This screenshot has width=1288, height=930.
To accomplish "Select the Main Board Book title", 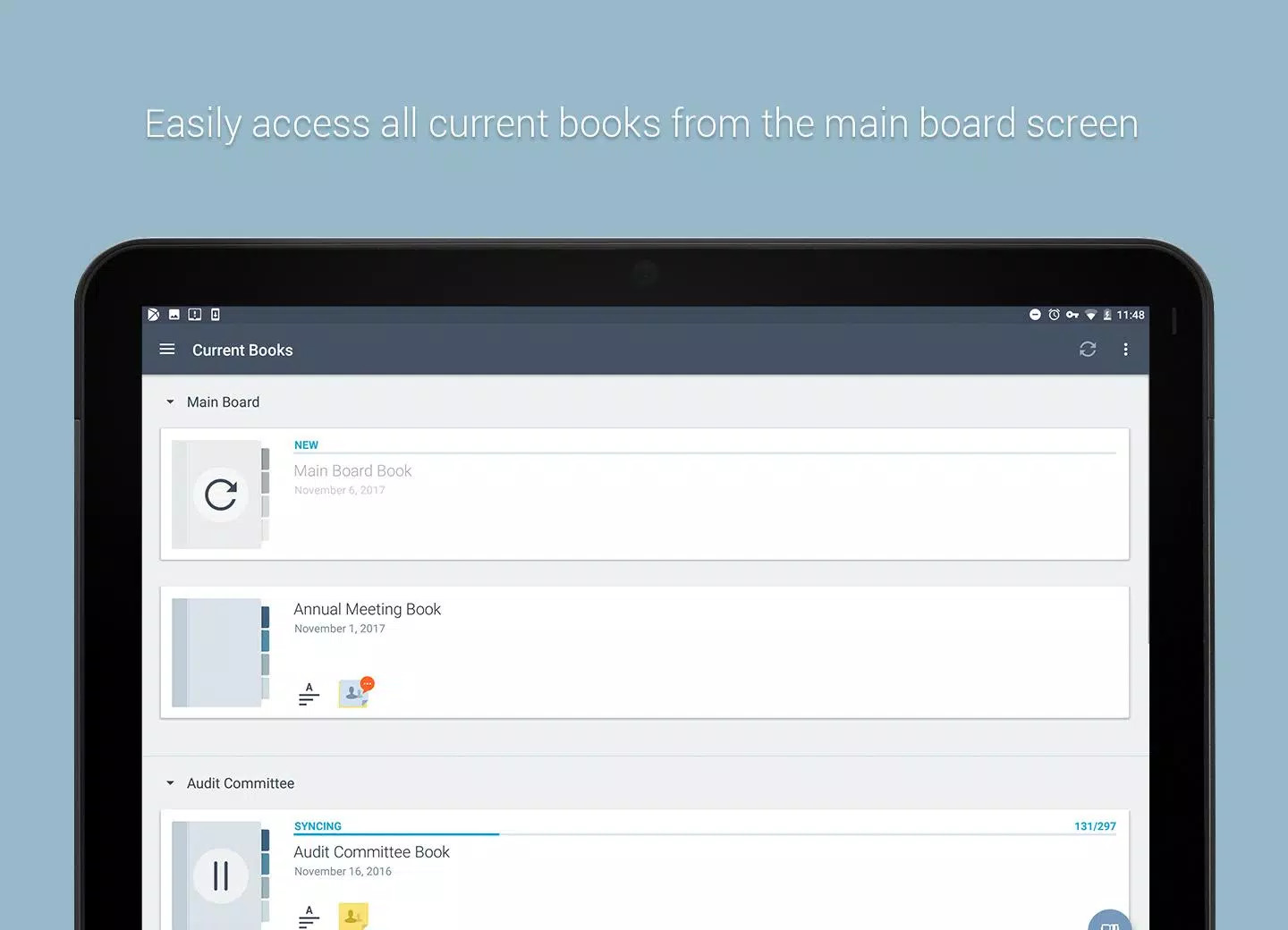I will pyautogui.click(x=352, y=471).
